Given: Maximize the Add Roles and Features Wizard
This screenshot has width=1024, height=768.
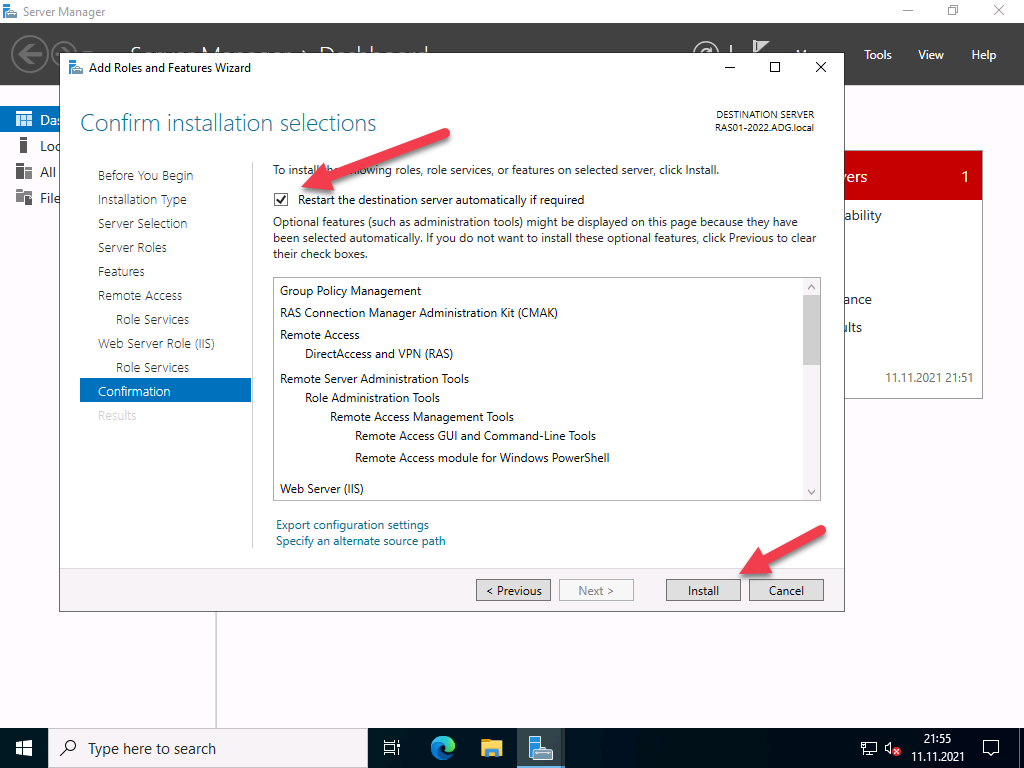Looking at the screenshot, I should (x=775, y=67).
